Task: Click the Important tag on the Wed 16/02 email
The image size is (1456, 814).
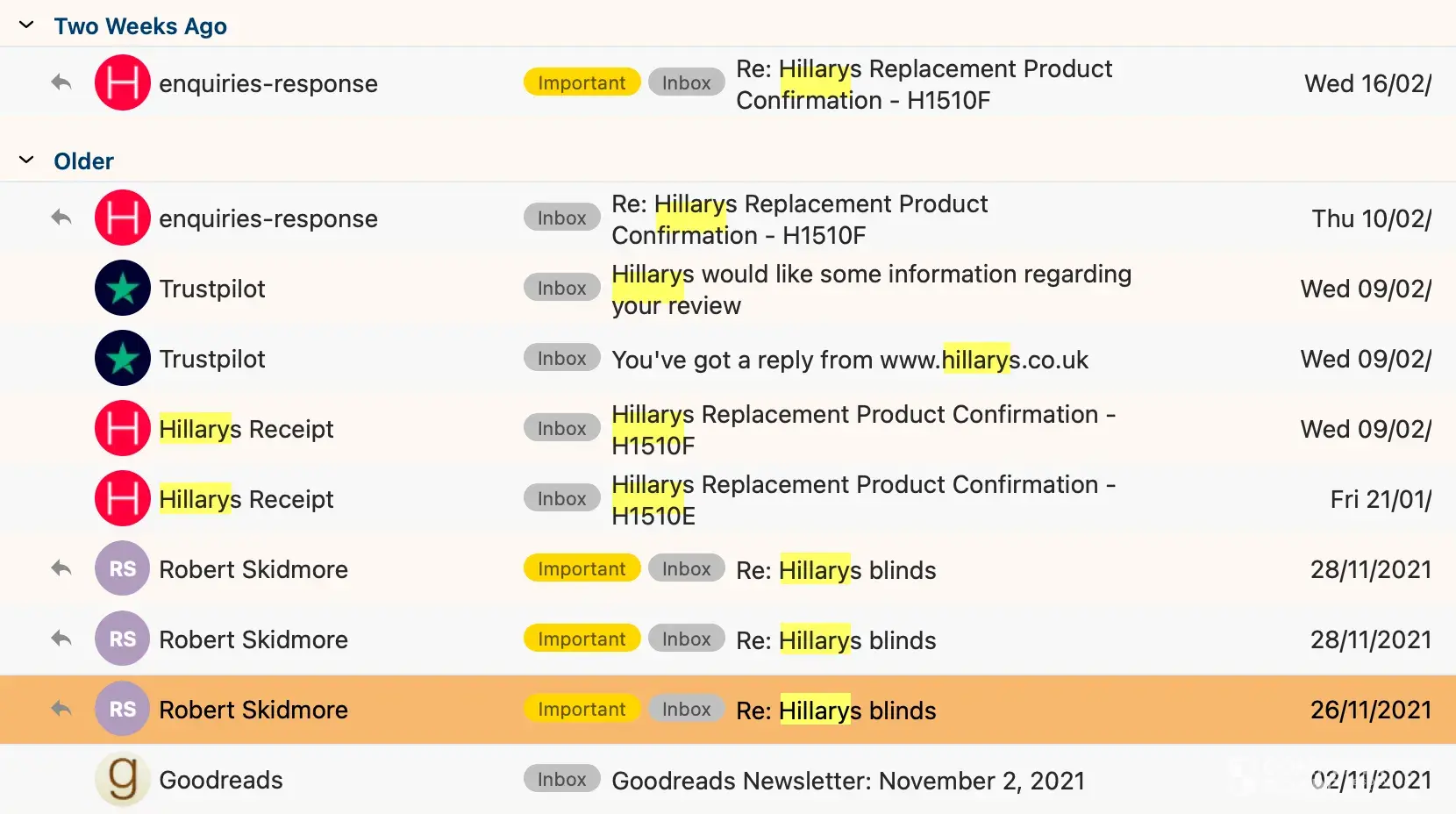Action: click(582, 82)
